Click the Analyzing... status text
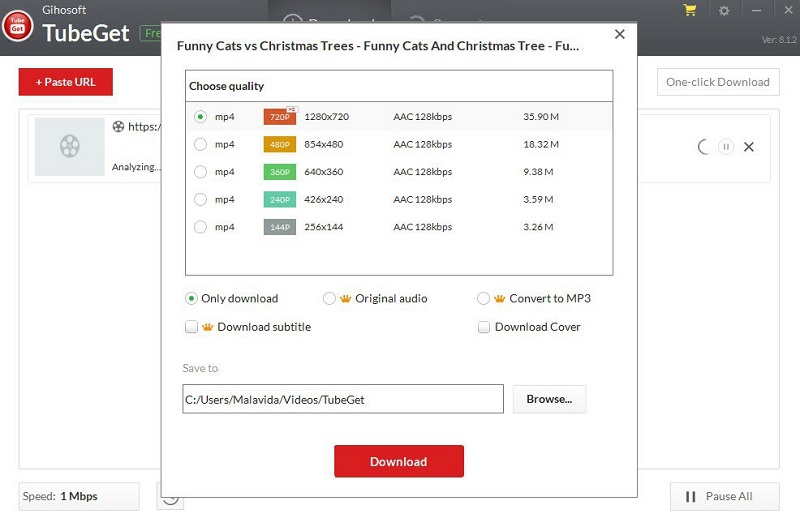800x518 pixels. 136,167
